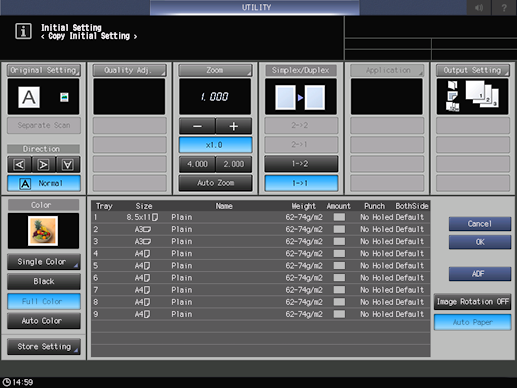Enable Auto Zoom
Image resolution: width=517 pixels, height=388 pixels.
[215, 183]
